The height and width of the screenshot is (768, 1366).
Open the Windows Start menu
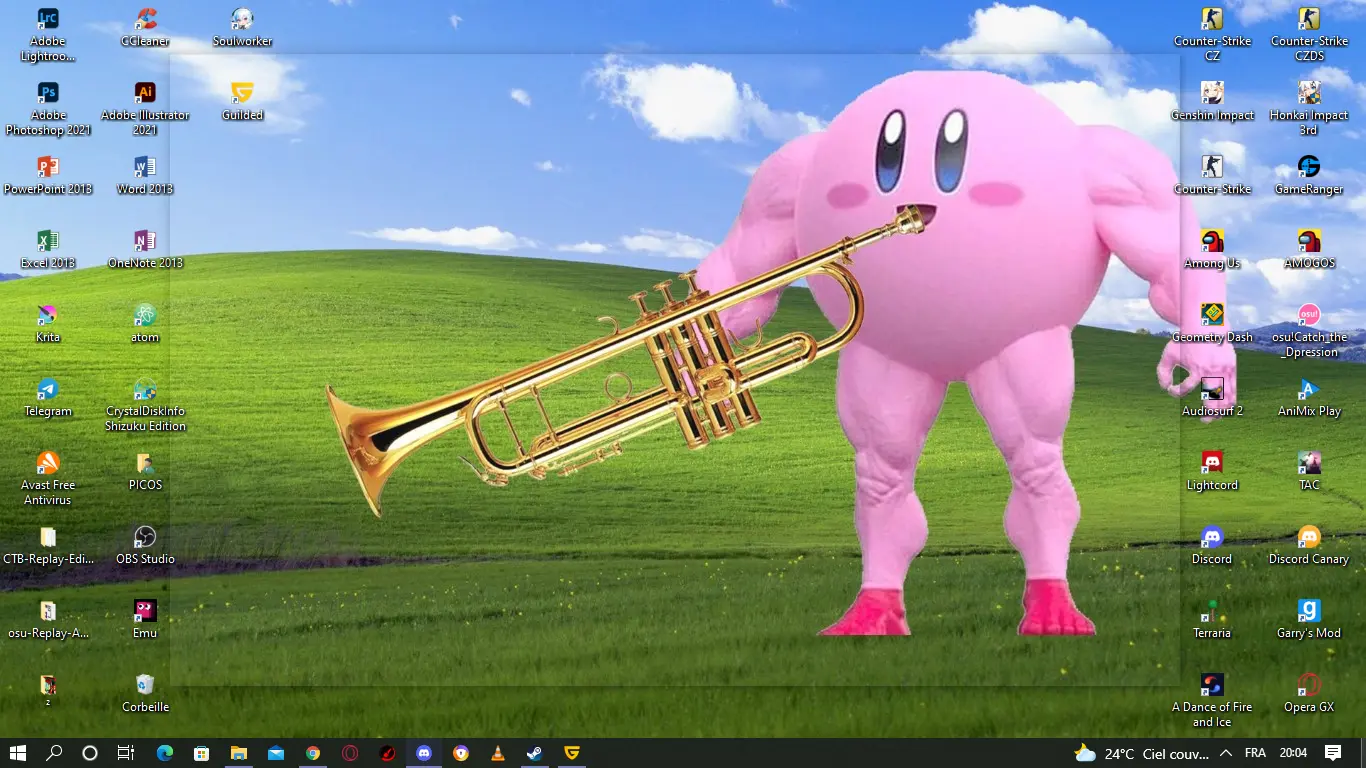coord(18,753)
